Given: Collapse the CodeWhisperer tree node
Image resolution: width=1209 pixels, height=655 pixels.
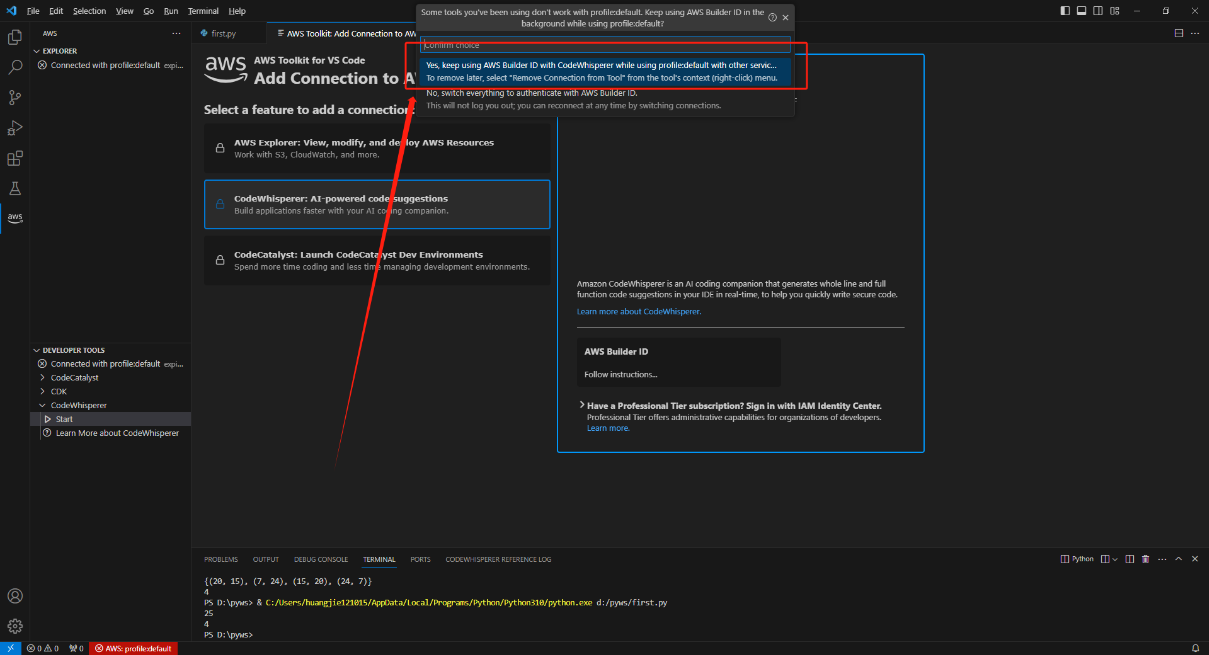Looking at the screenshot, I should tap(42, 405).
